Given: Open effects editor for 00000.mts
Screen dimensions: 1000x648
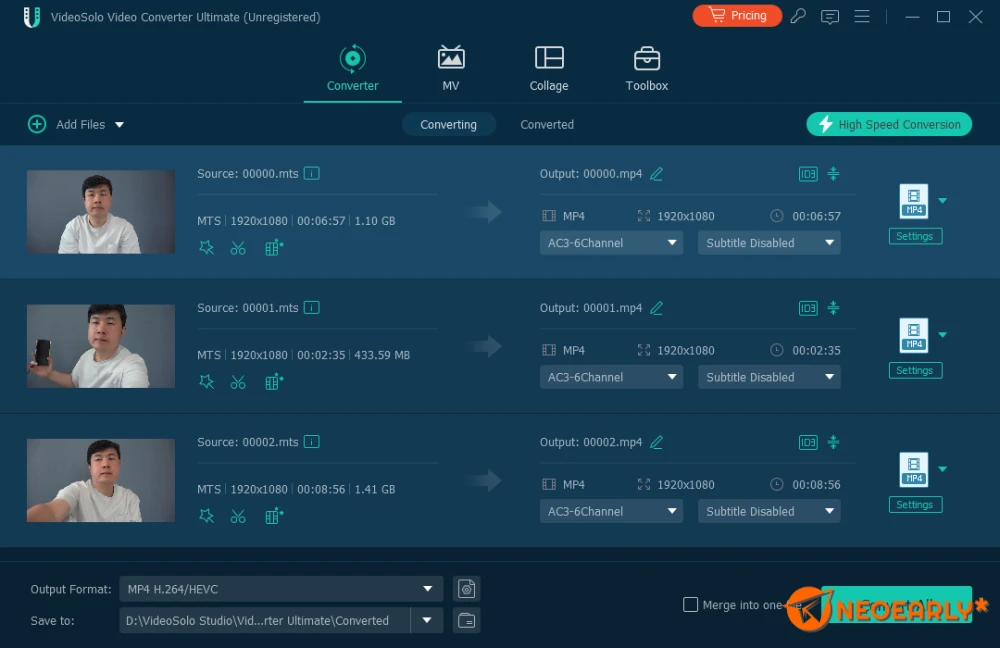Looking at the screenshot, I should coord(206,248).
